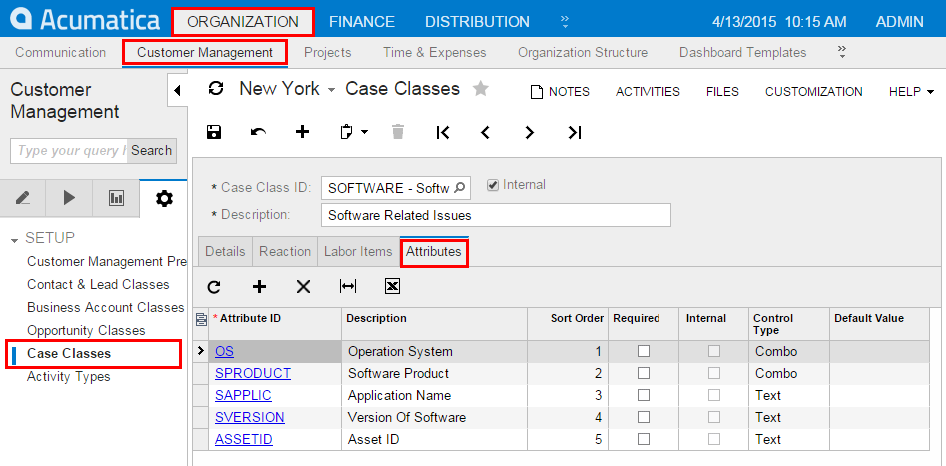Image resolution: width=946 pixels, height=466 pixels.
Task: Click Fit to Width columns icon
Action: tap(348, 287)
